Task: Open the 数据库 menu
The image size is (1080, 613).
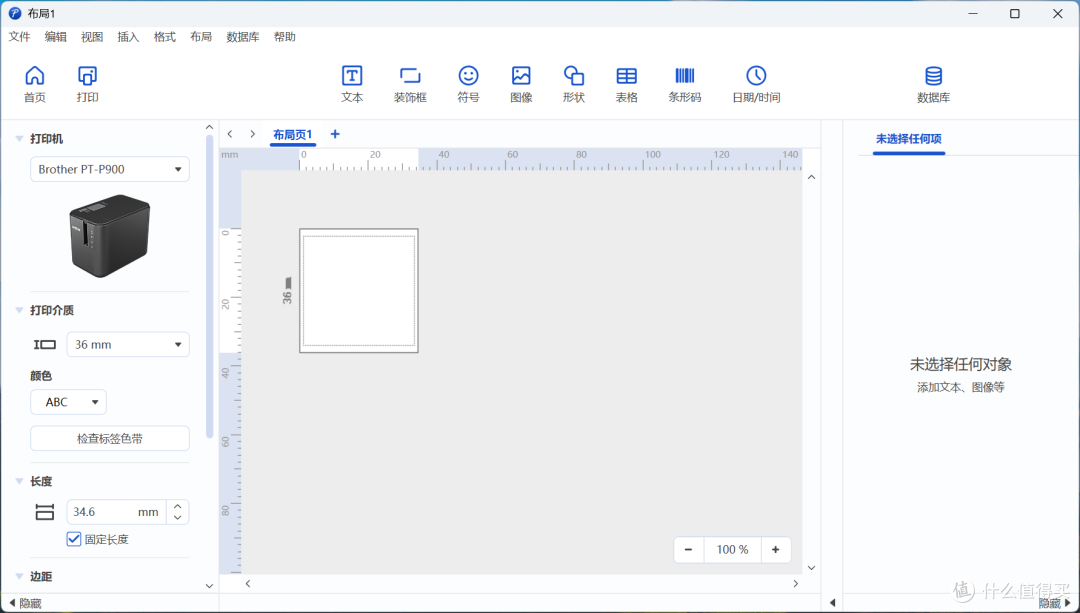Action: pyautogui.click(x=242, y=37)
